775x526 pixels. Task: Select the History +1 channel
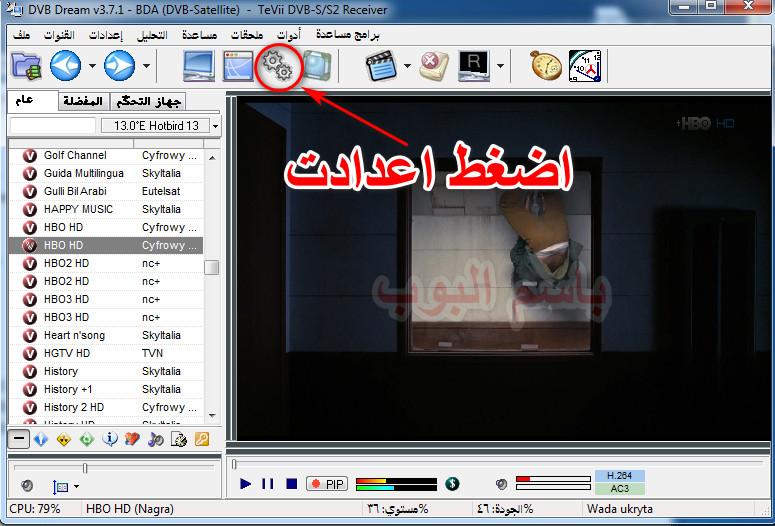tap(106, 390)
